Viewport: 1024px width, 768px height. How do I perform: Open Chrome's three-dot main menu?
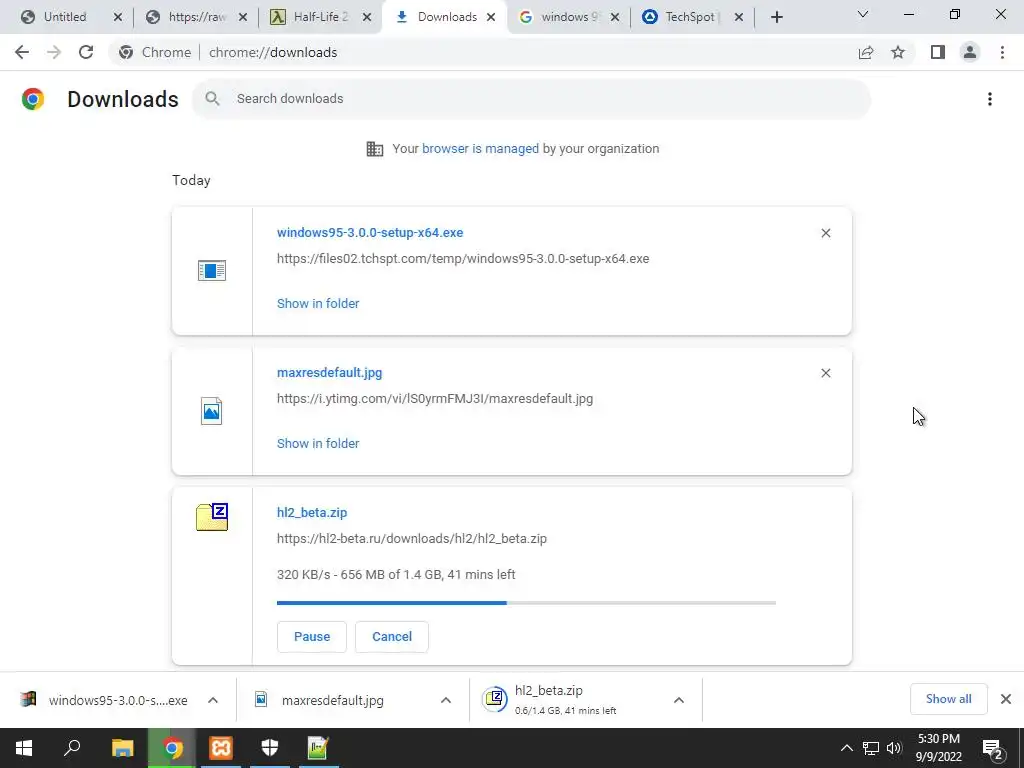click(1002, 52)
